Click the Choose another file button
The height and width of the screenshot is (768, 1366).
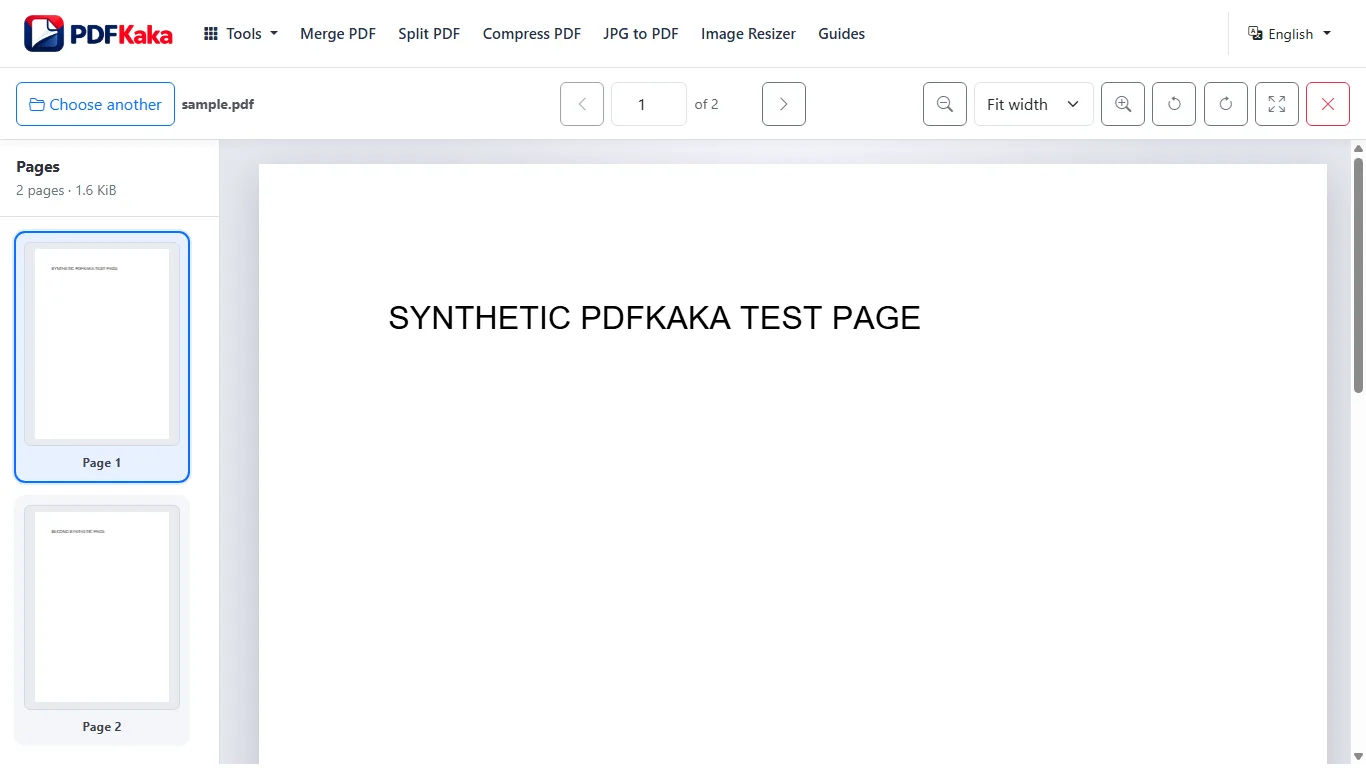[x=95, y=104]
